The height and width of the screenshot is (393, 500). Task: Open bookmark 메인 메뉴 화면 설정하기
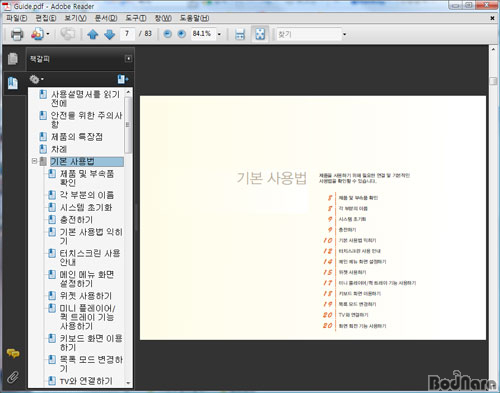tap(87, 279)
